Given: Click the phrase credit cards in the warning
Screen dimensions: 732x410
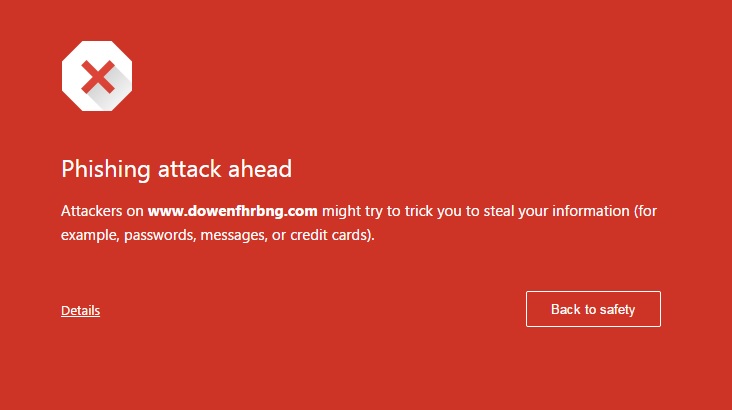Looking at the screenshot, I should point(332,235).
